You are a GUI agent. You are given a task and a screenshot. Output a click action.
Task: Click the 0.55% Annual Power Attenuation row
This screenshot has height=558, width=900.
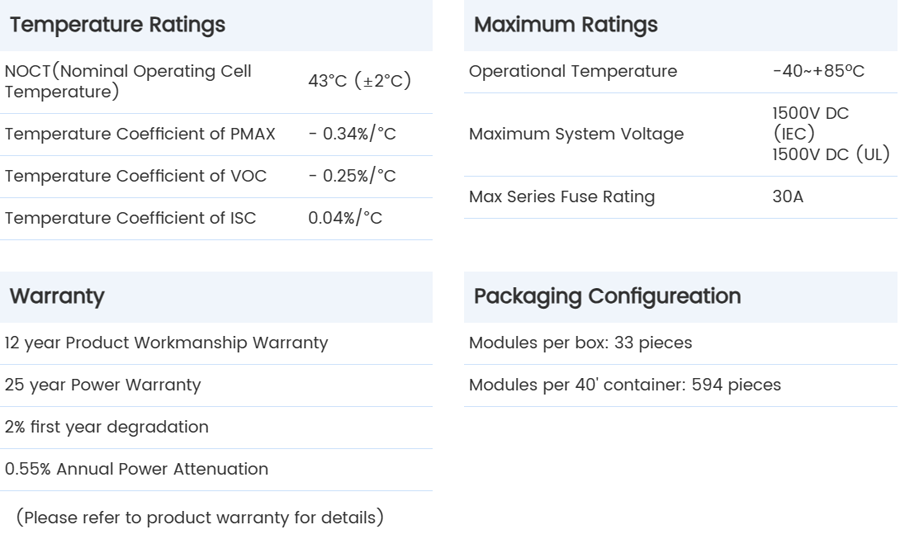click(137, 468)
